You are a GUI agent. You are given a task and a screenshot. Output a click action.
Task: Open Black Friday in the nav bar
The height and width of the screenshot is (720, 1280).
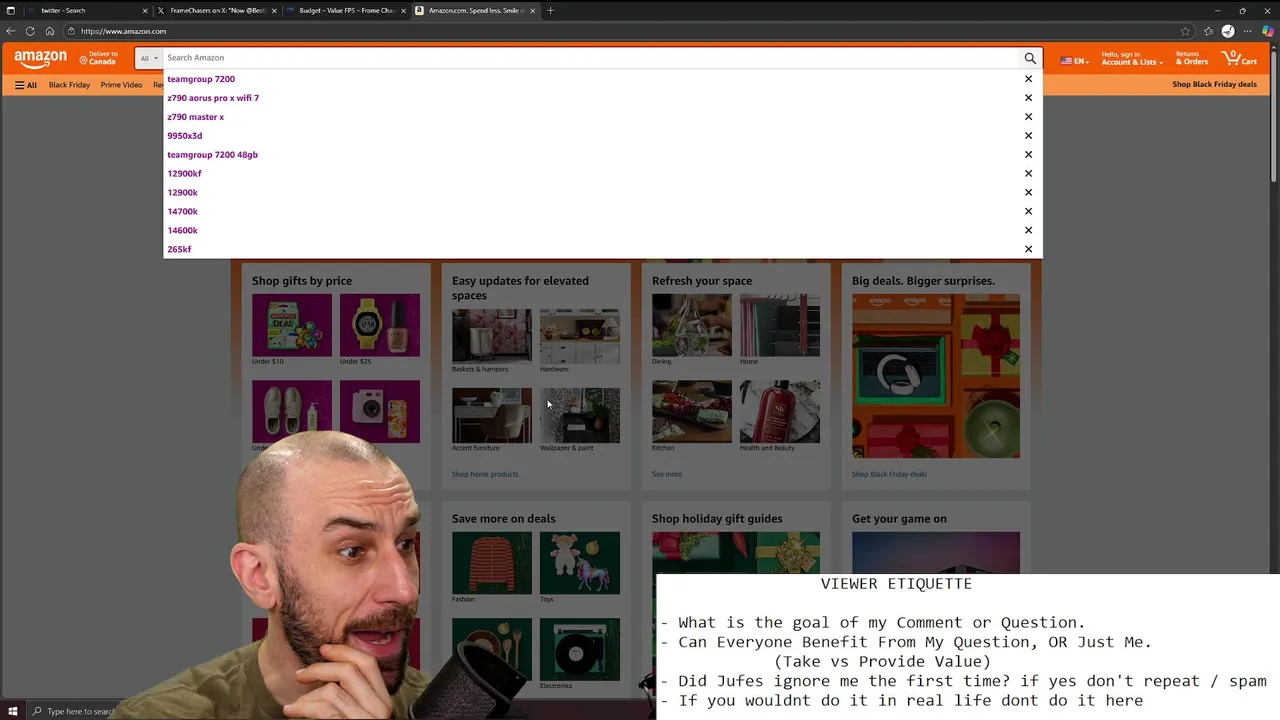click(69, 85)
